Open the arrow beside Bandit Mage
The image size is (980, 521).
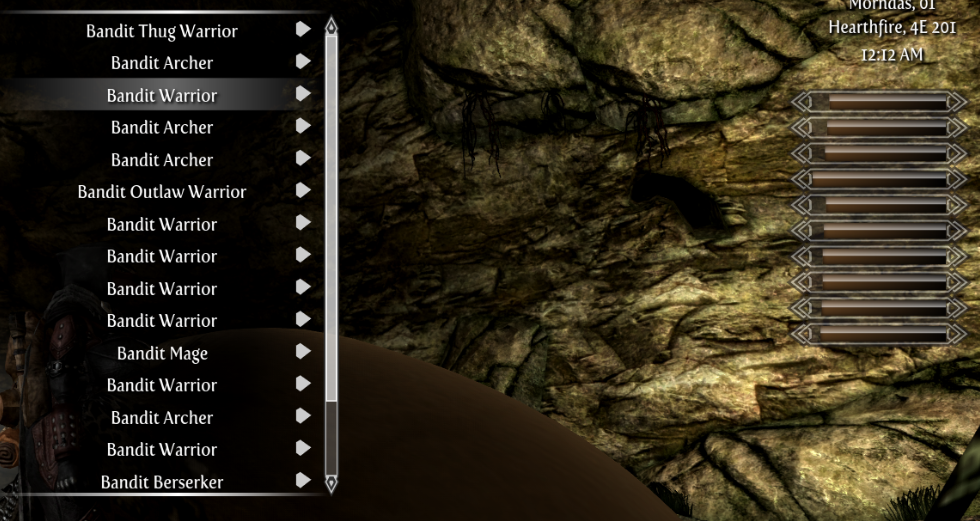tap(303, 351)
